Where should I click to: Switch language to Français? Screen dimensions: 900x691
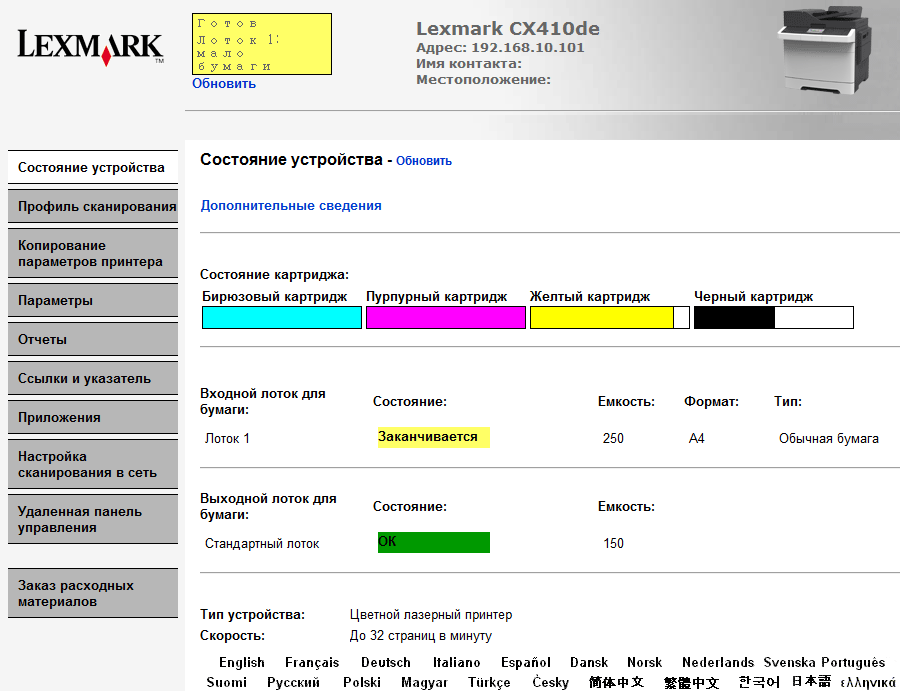tap(312, 663)
